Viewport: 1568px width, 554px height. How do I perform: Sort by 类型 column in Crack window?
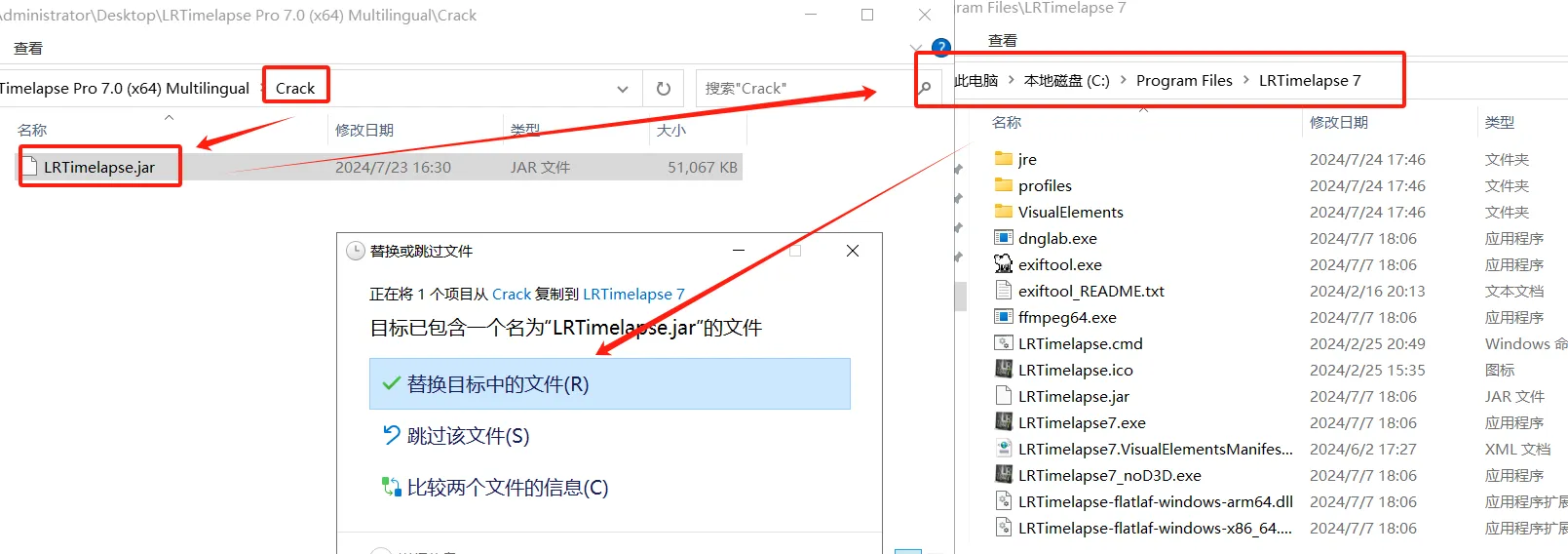(x=525, y=130)
